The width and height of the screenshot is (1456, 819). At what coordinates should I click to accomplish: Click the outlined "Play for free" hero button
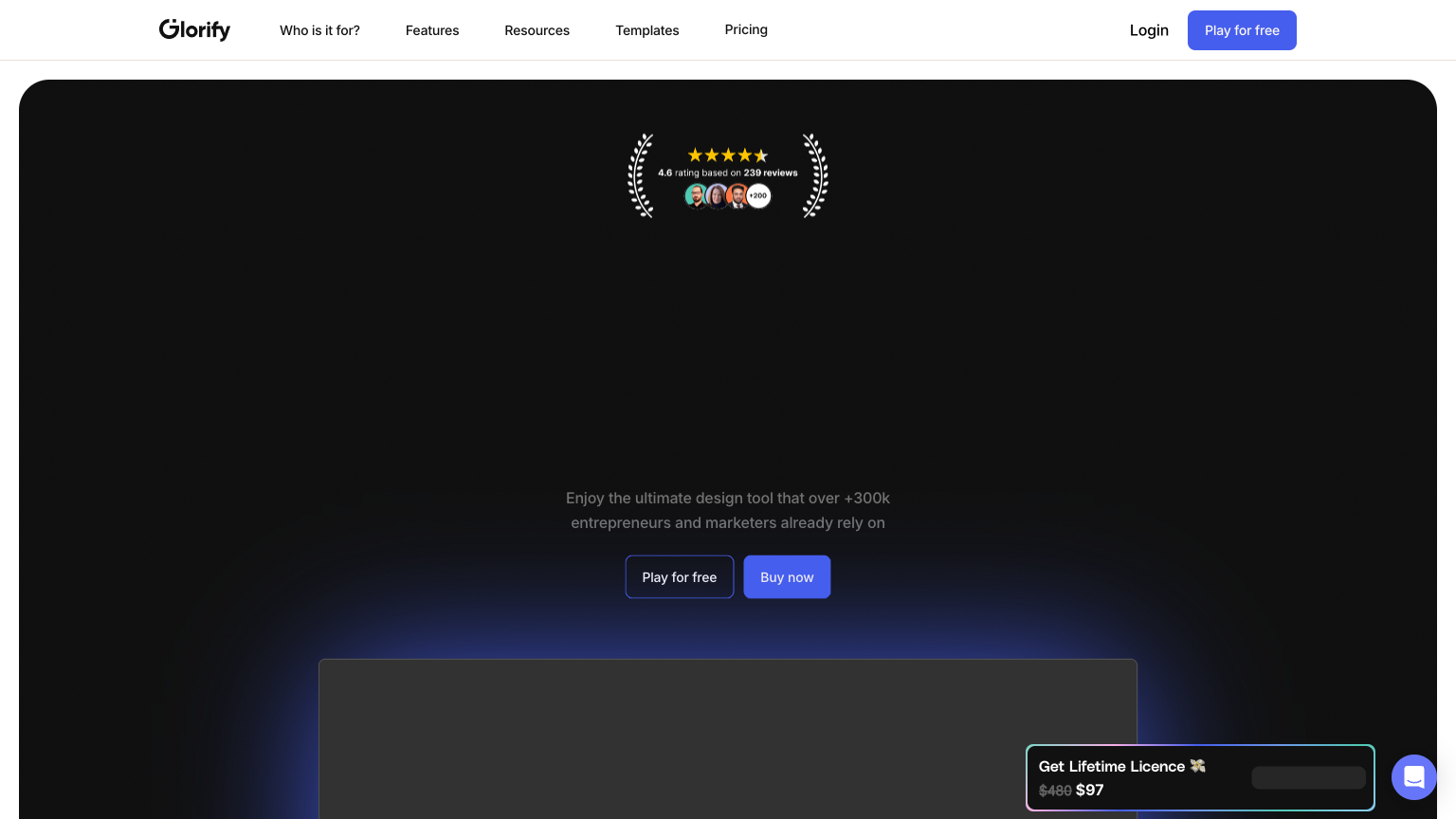(x=680, y=576)
